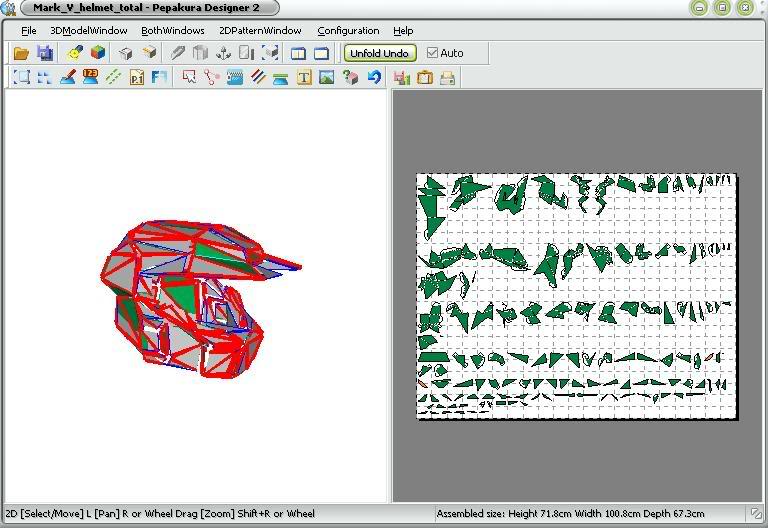Expand the BothWindows menu
This screenshot has height=528, width=768.
click(x=173, y=31)
